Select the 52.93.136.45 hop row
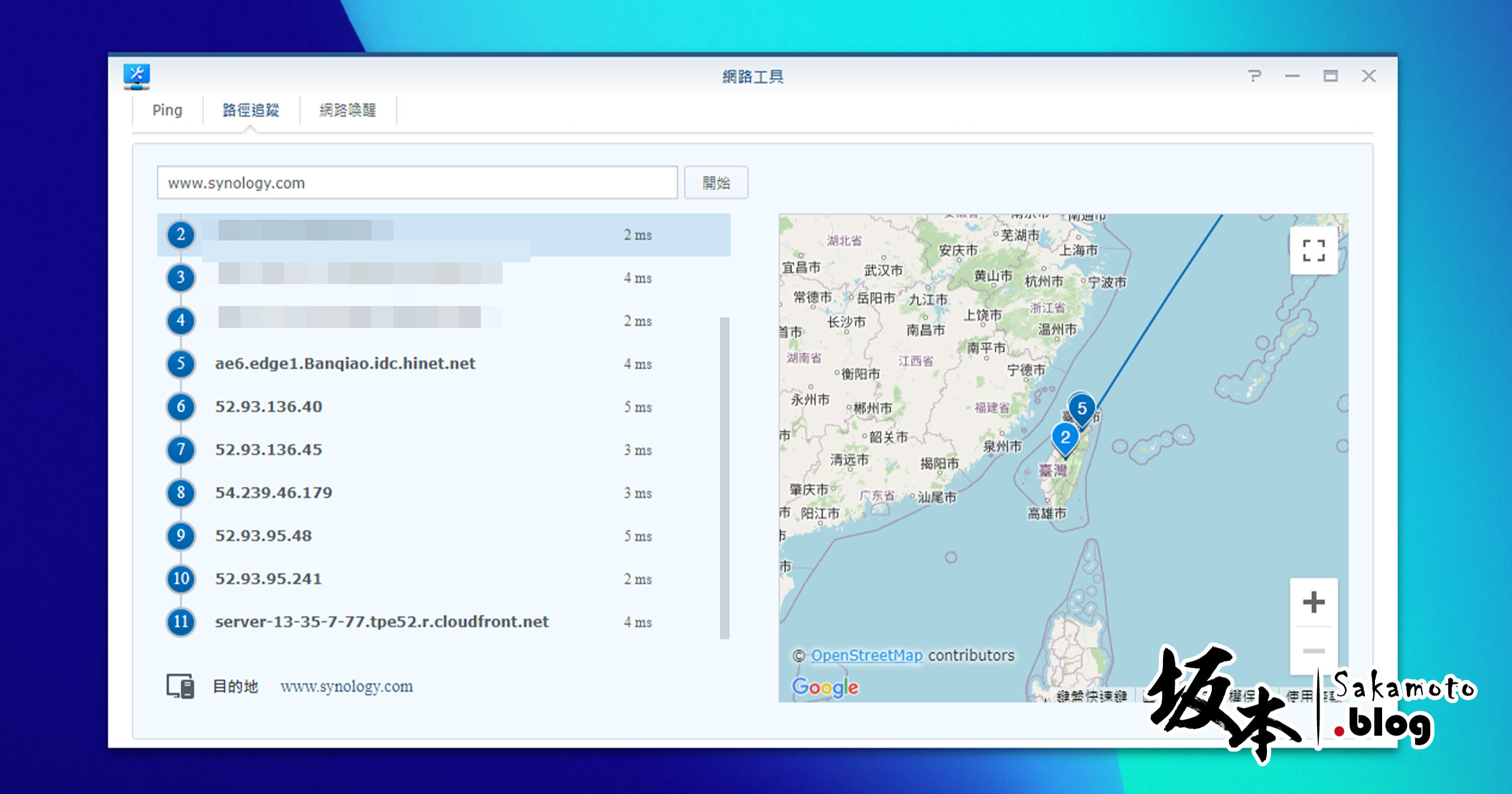This screenshot has height=794, width=1512. point(444,450)
